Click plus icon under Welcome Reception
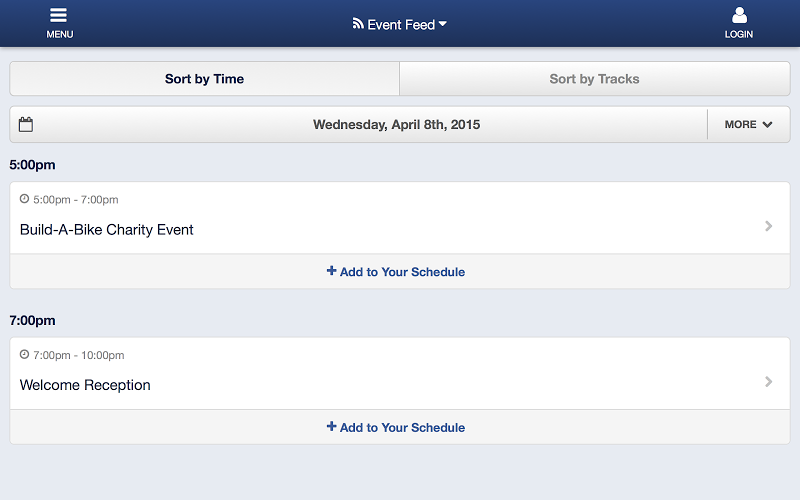 (x=332, y=427)
